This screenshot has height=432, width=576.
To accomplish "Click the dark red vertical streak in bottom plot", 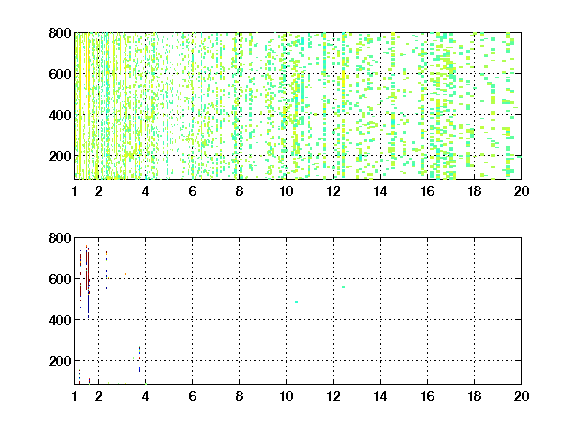I will (86, 270).
